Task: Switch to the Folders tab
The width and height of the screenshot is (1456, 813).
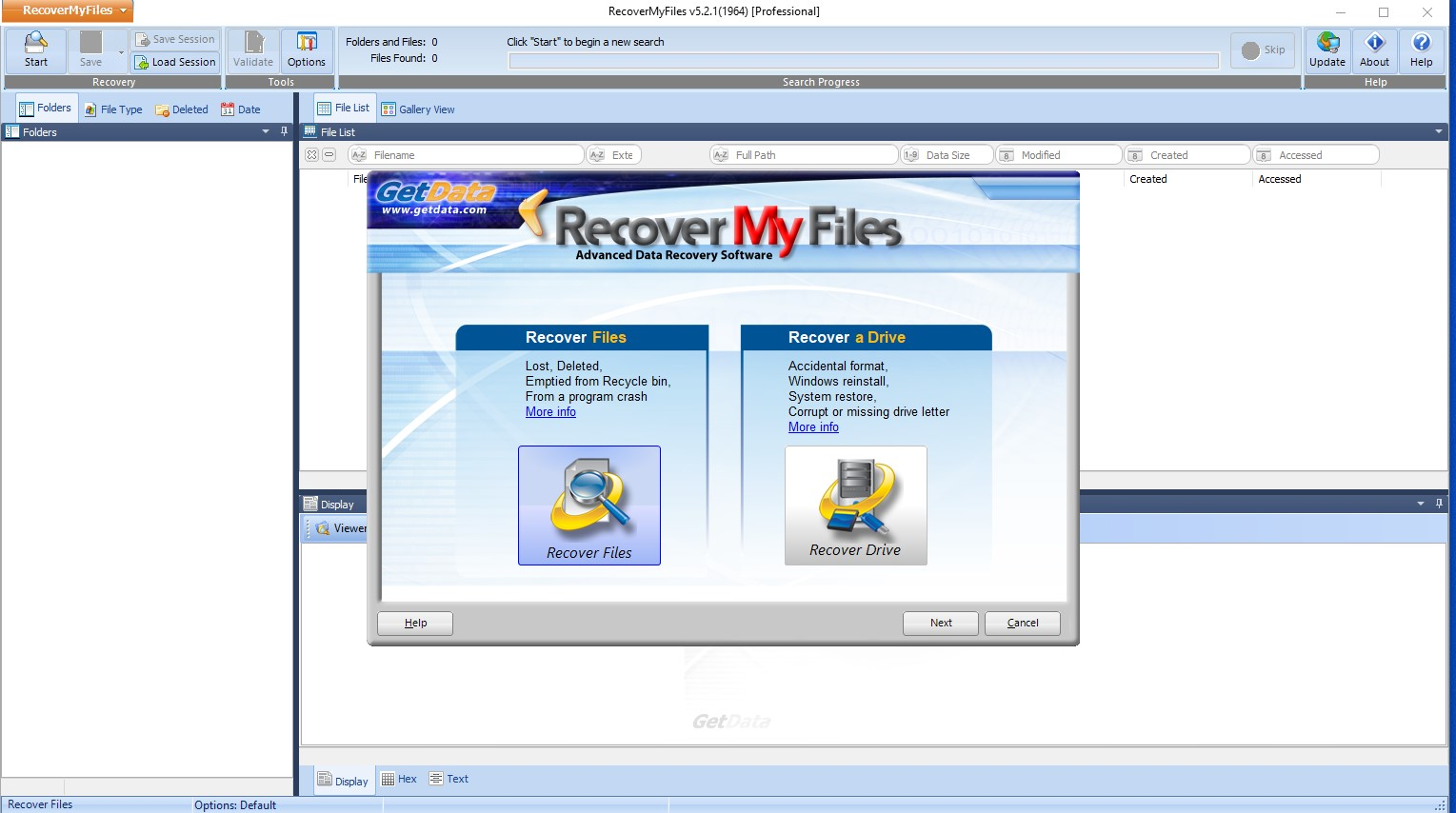Action: (x=46, y=109)
